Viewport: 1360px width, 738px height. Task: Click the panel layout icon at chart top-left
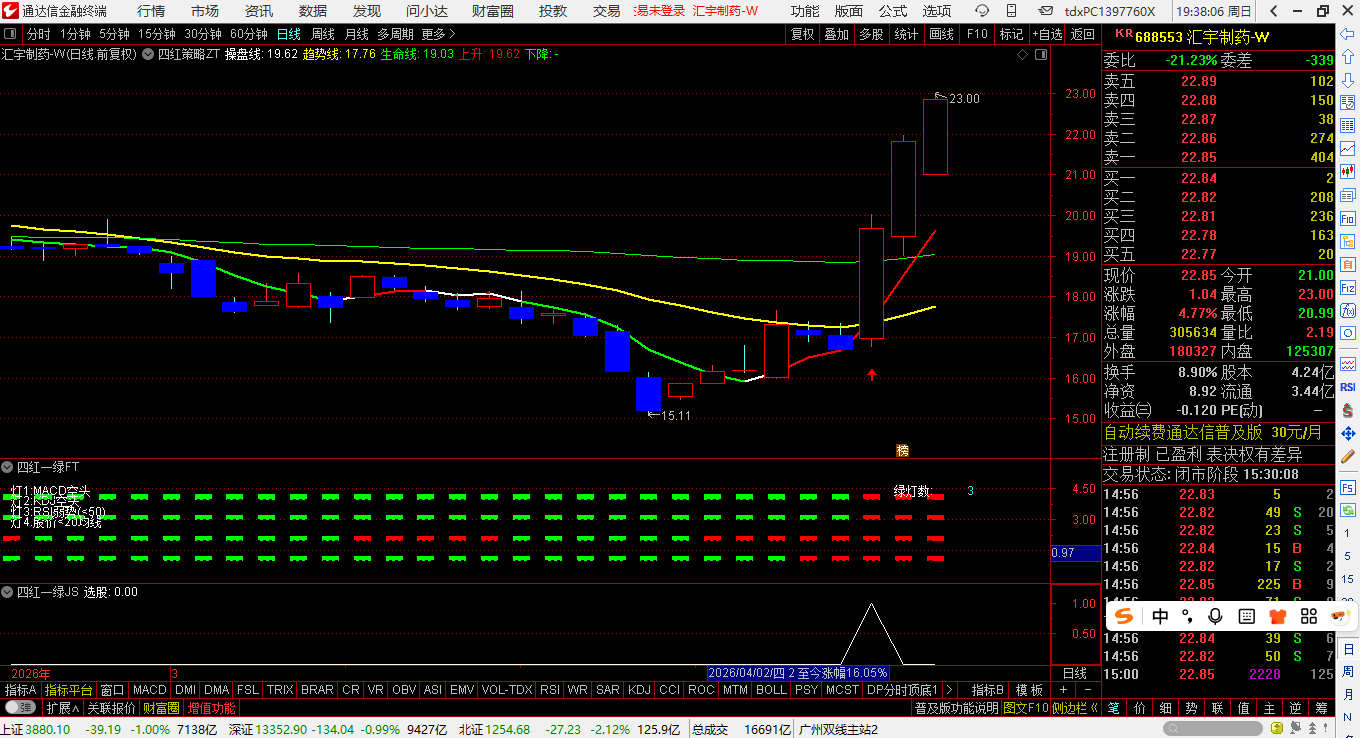tap(10, 34)
